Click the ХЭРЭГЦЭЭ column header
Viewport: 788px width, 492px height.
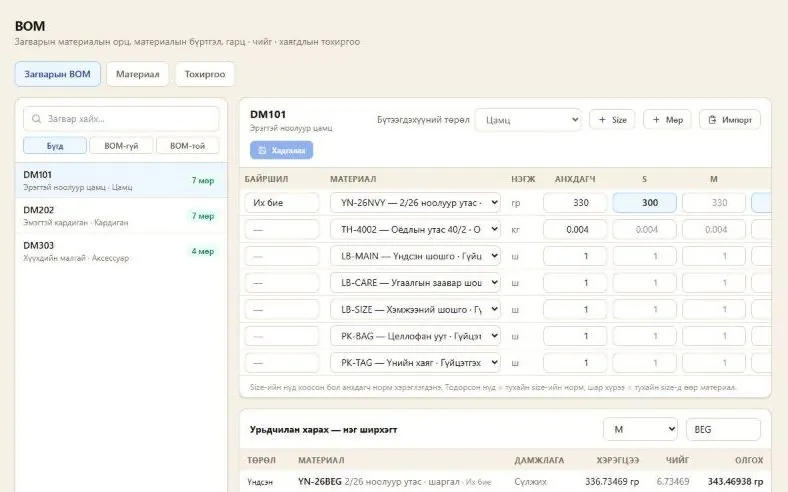tap(618, 460)
